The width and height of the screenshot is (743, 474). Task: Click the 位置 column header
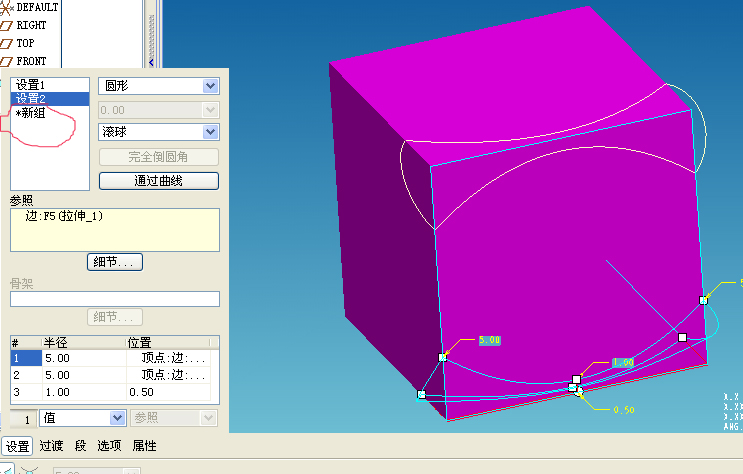point(167,342)
